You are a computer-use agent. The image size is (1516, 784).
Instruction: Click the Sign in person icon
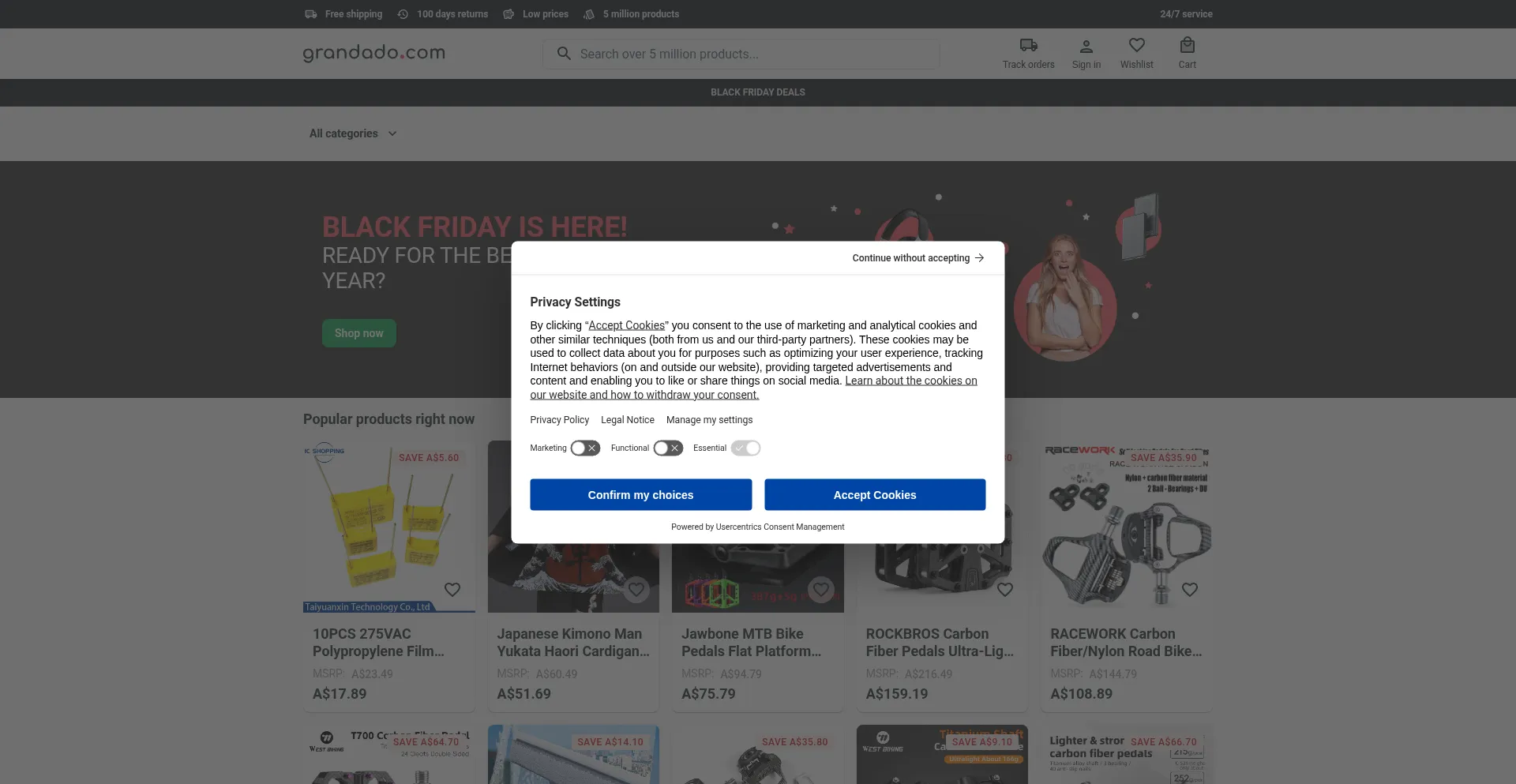[1086, 46]
